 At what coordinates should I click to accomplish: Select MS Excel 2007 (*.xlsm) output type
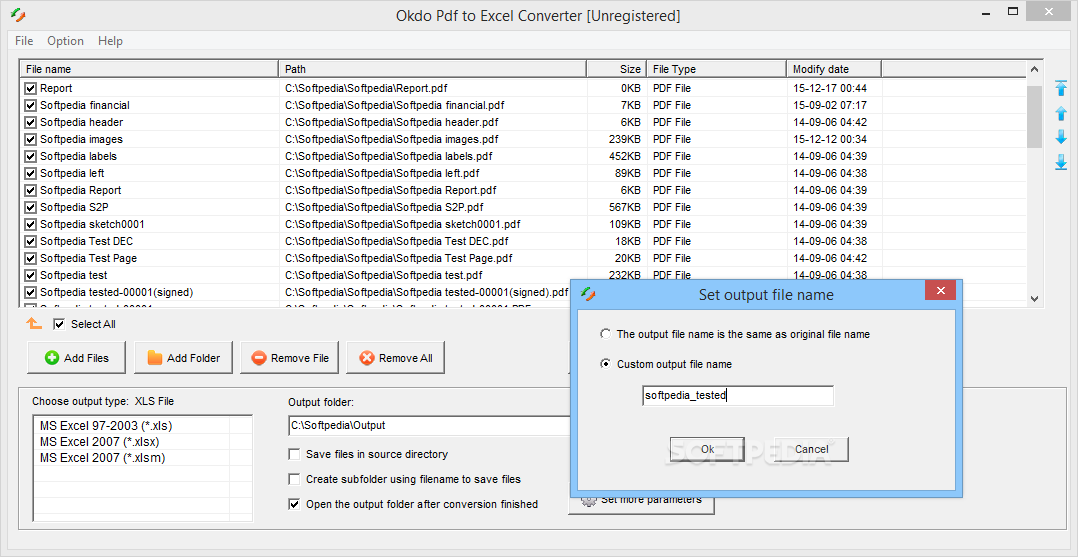(102, 457)
